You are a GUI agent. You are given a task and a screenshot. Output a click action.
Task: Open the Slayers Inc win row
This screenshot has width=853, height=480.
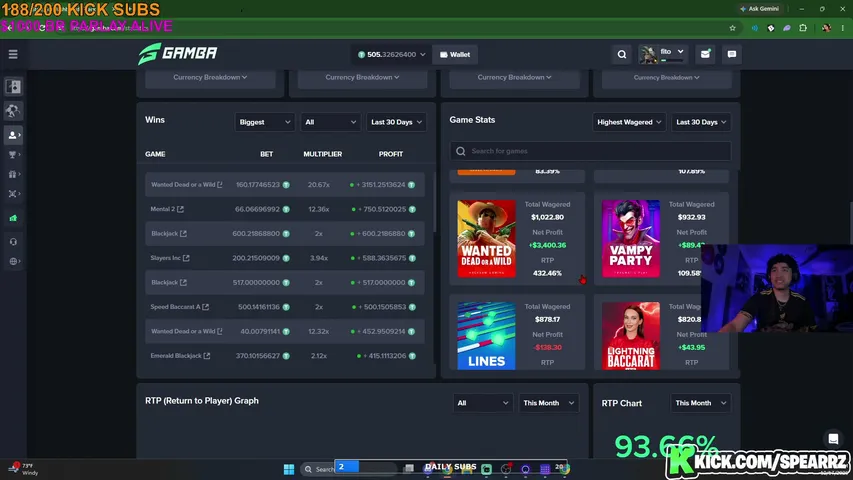click(x=285, y=258)
